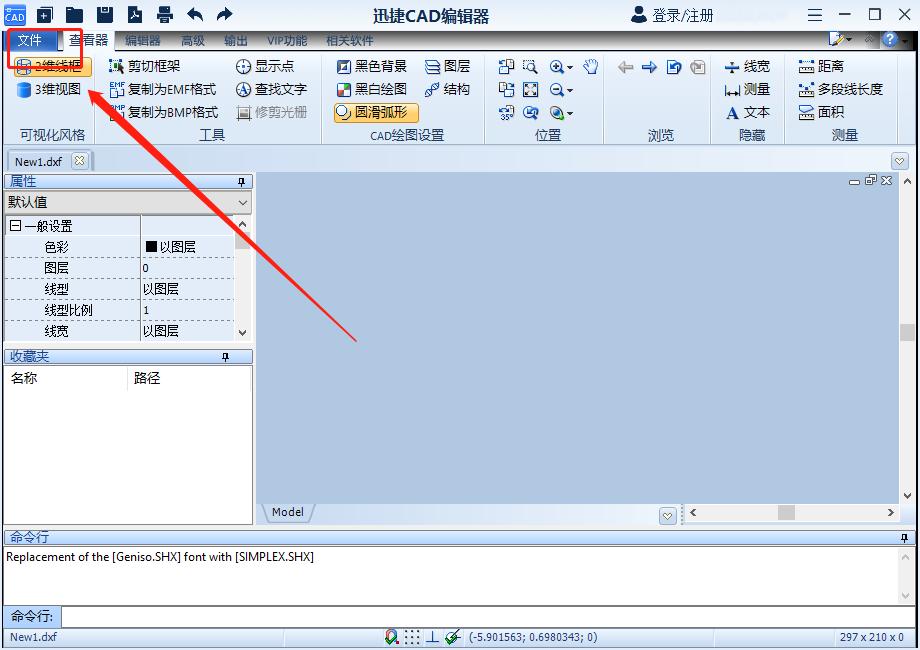This screenshot has width=920, height=650.
Task: Open help with the question mark
Action: 890,39
